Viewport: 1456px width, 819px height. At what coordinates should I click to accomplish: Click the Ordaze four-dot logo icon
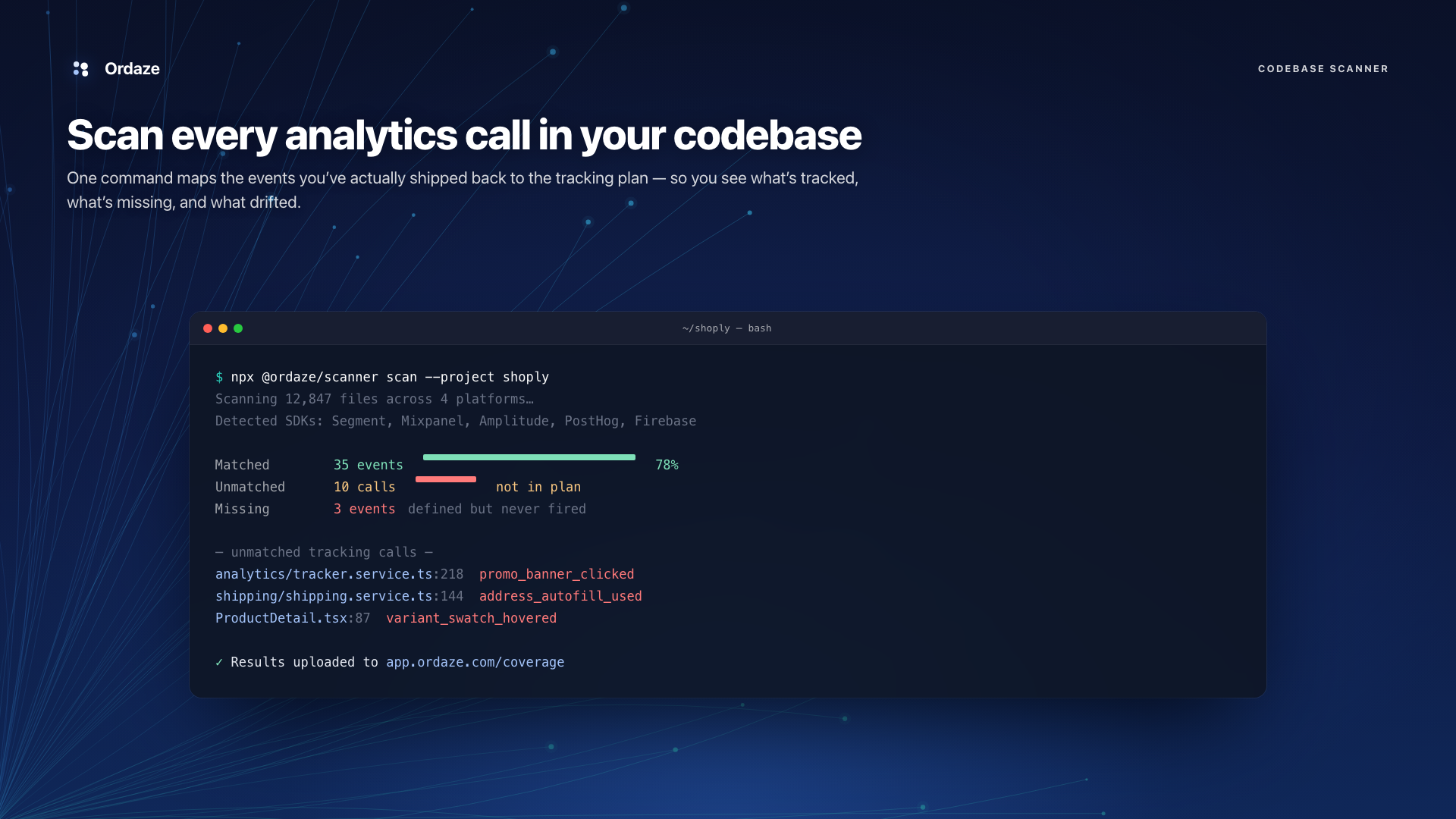[80, 69]
